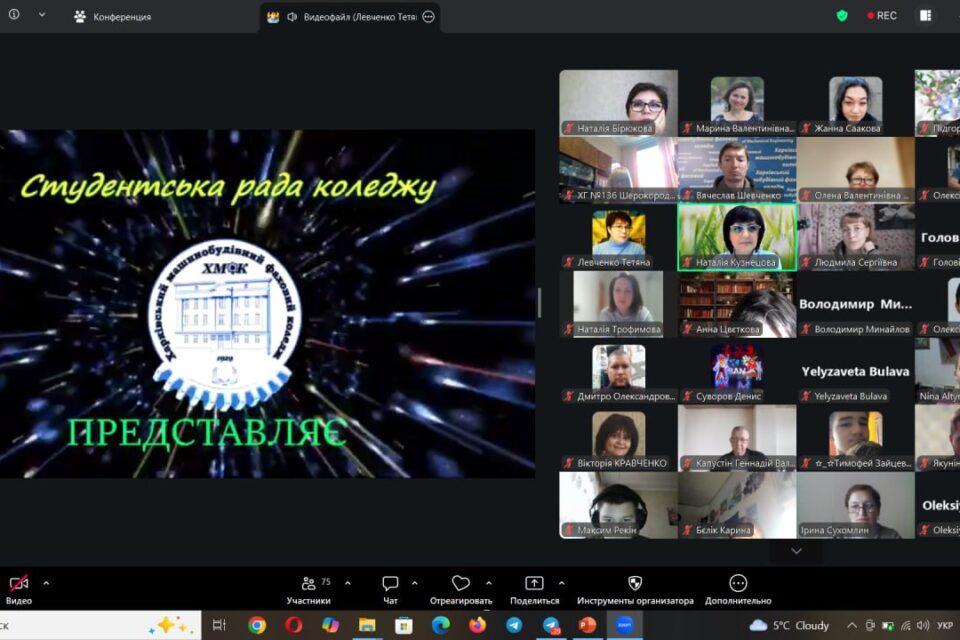Open Windows Task View
960x640 pixels.
coord(219,625)
